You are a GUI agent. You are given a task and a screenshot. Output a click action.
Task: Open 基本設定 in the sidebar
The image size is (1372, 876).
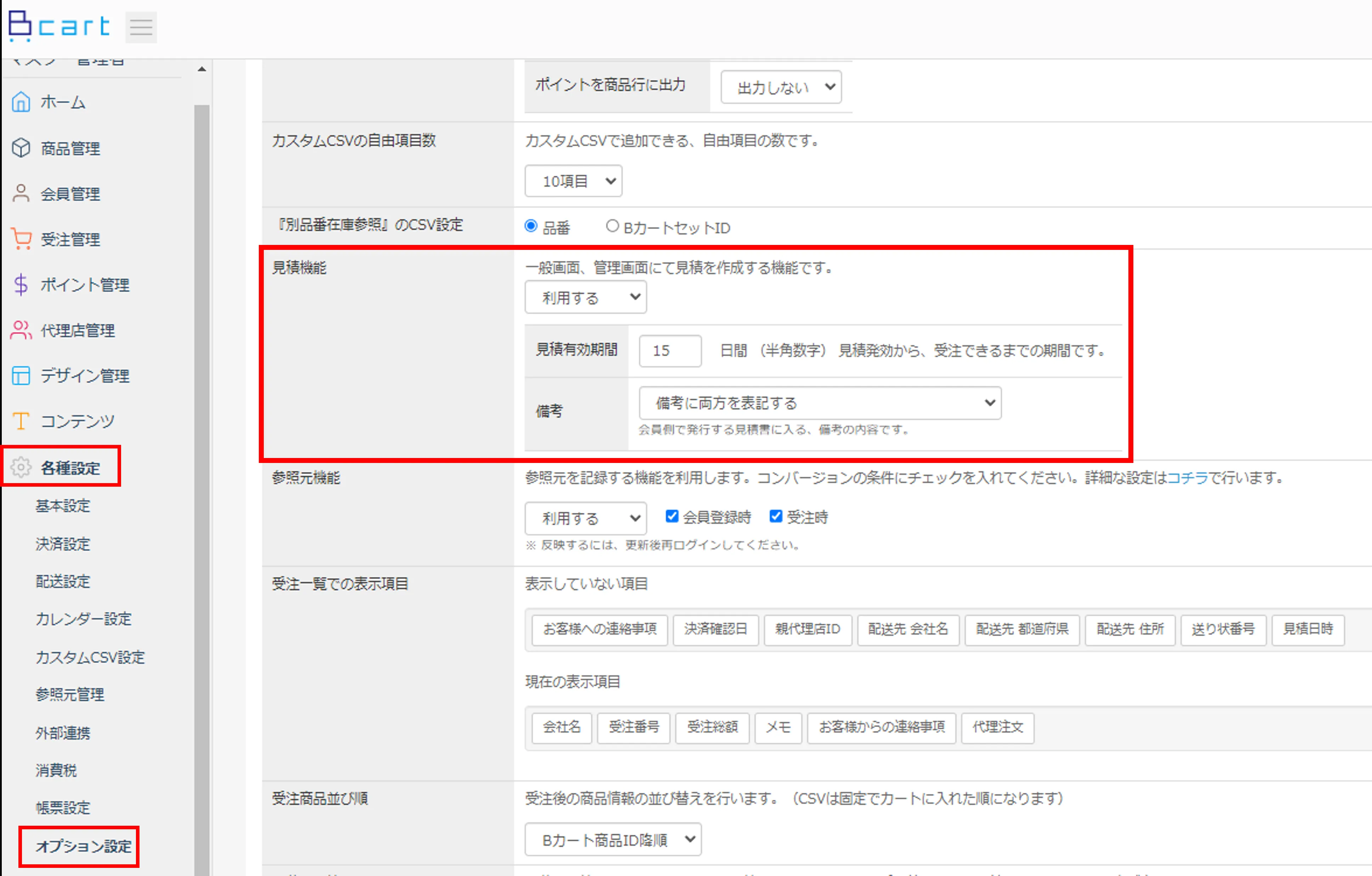coord(63,506)
